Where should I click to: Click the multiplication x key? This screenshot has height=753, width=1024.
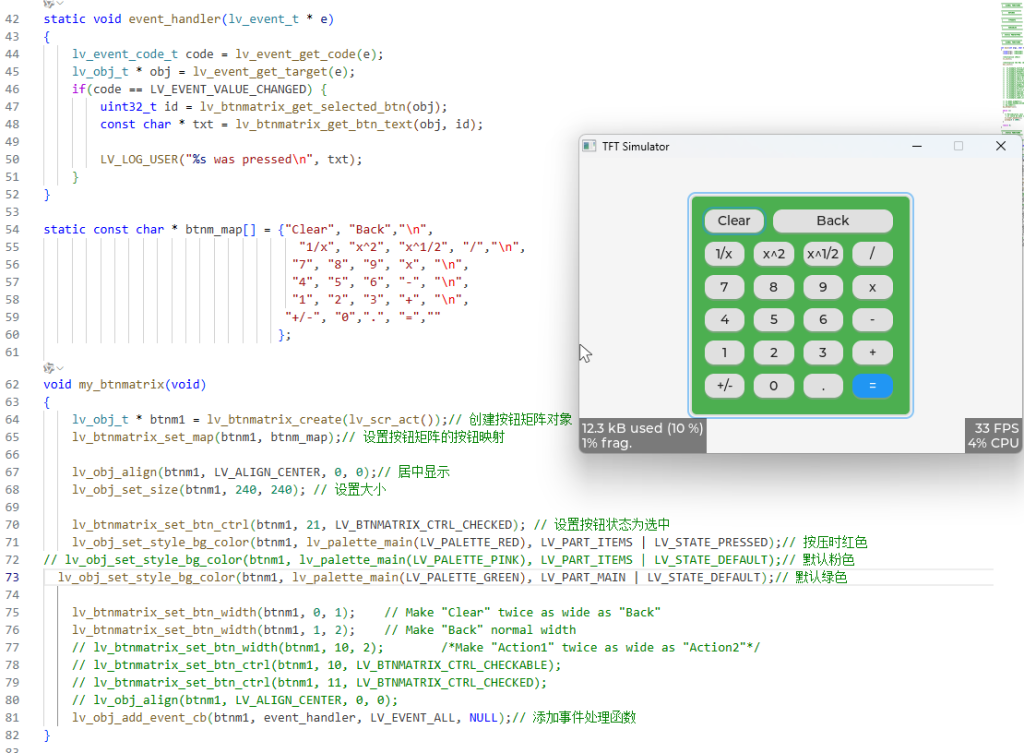pos(871,287)
